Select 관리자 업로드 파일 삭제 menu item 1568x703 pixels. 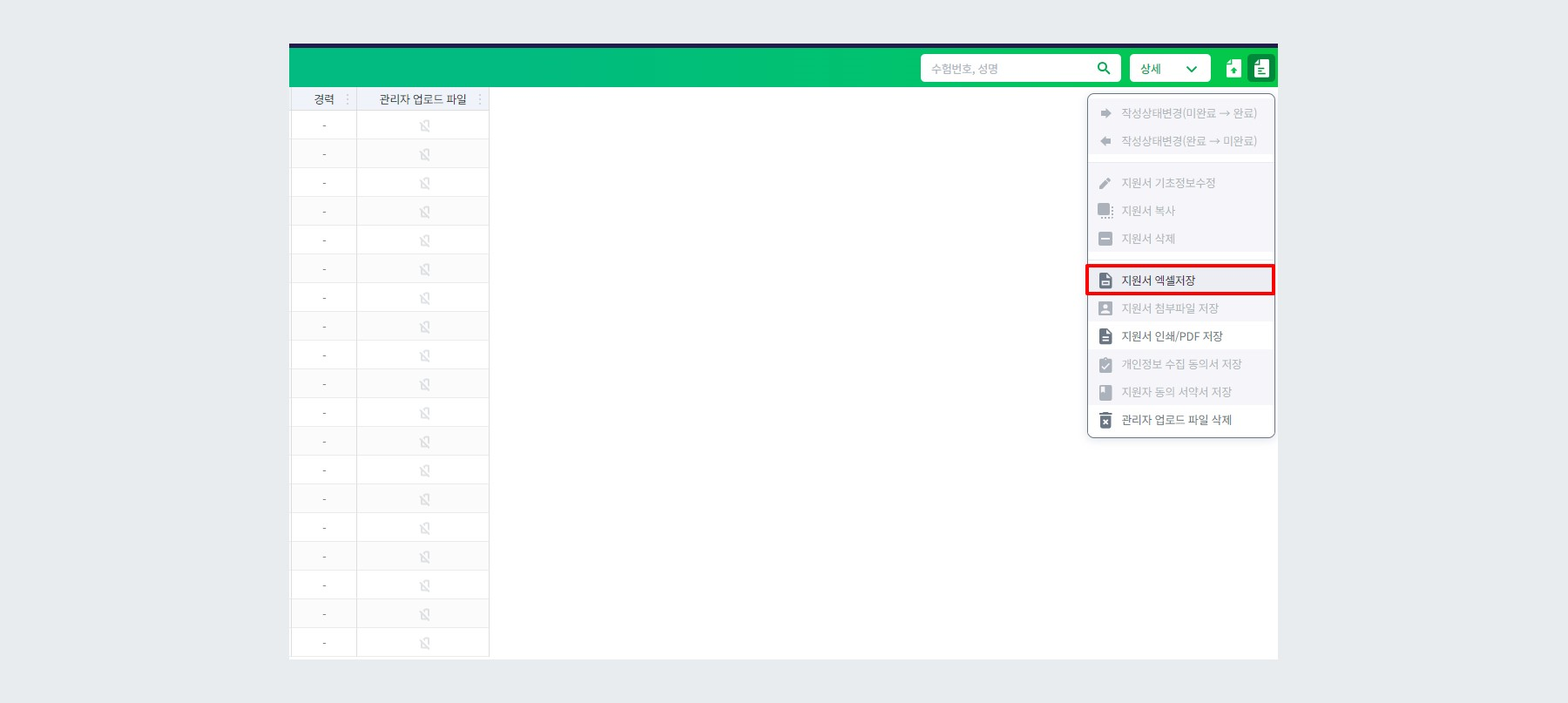(1180, 420)
